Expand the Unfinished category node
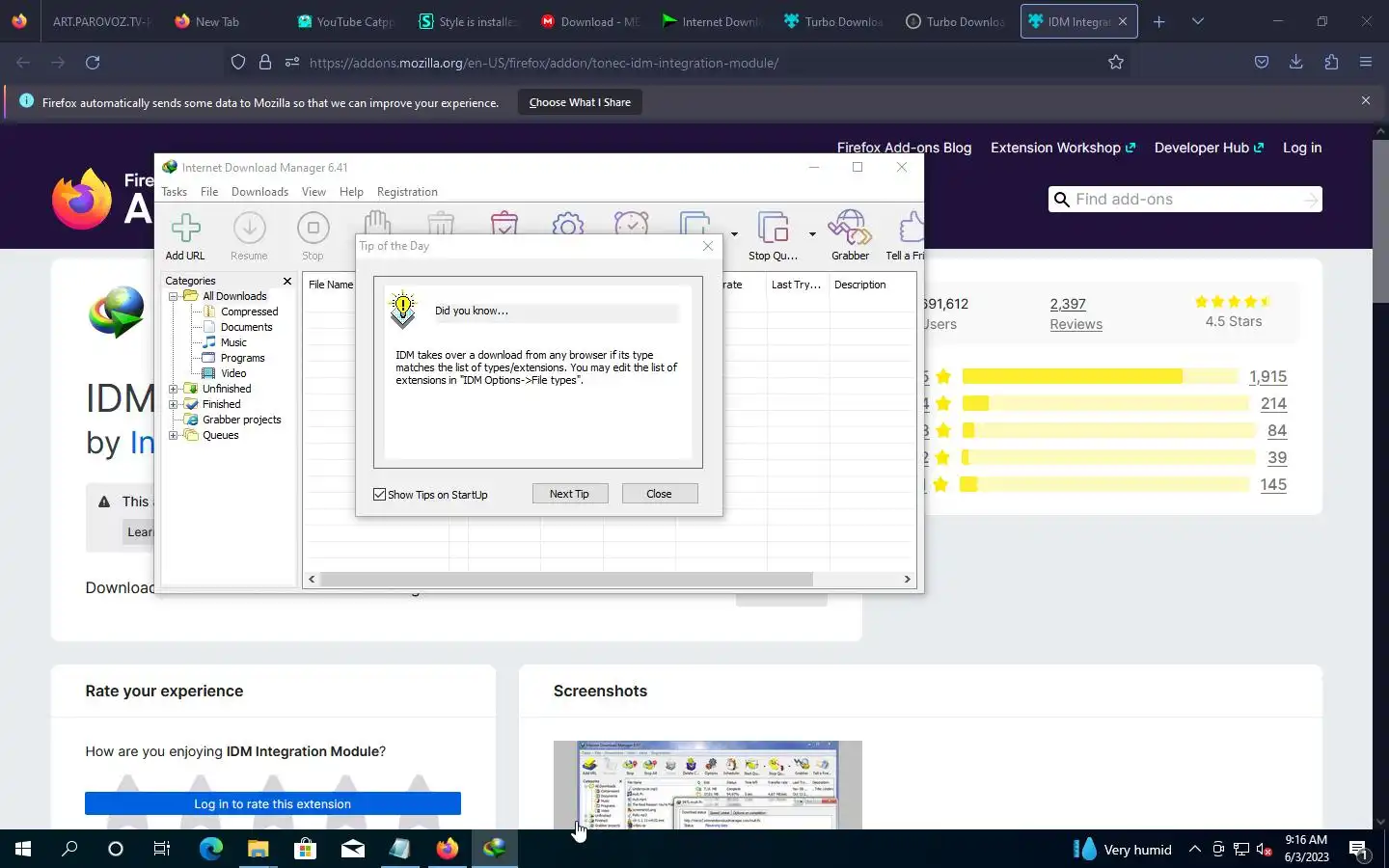Image resolution: width=1389 pixels, height=868 pixels. click(x=174, y=389)
